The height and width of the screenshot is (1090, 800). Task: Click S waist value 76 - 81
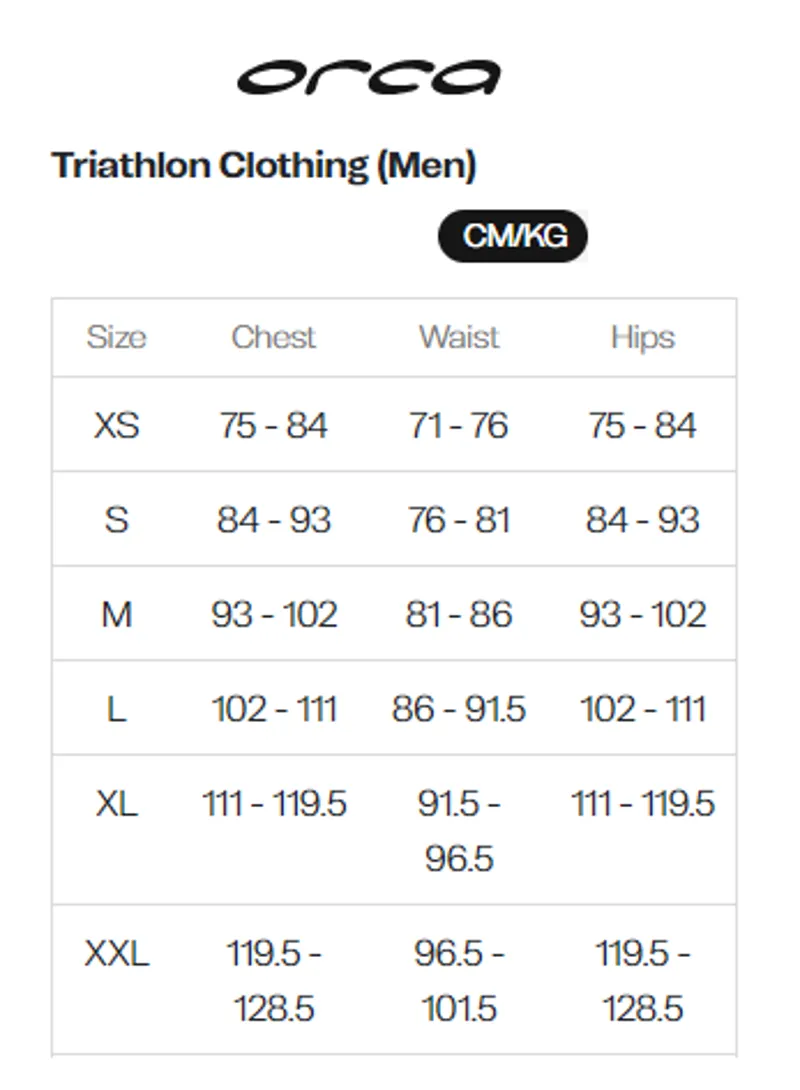tap(459, 519)
